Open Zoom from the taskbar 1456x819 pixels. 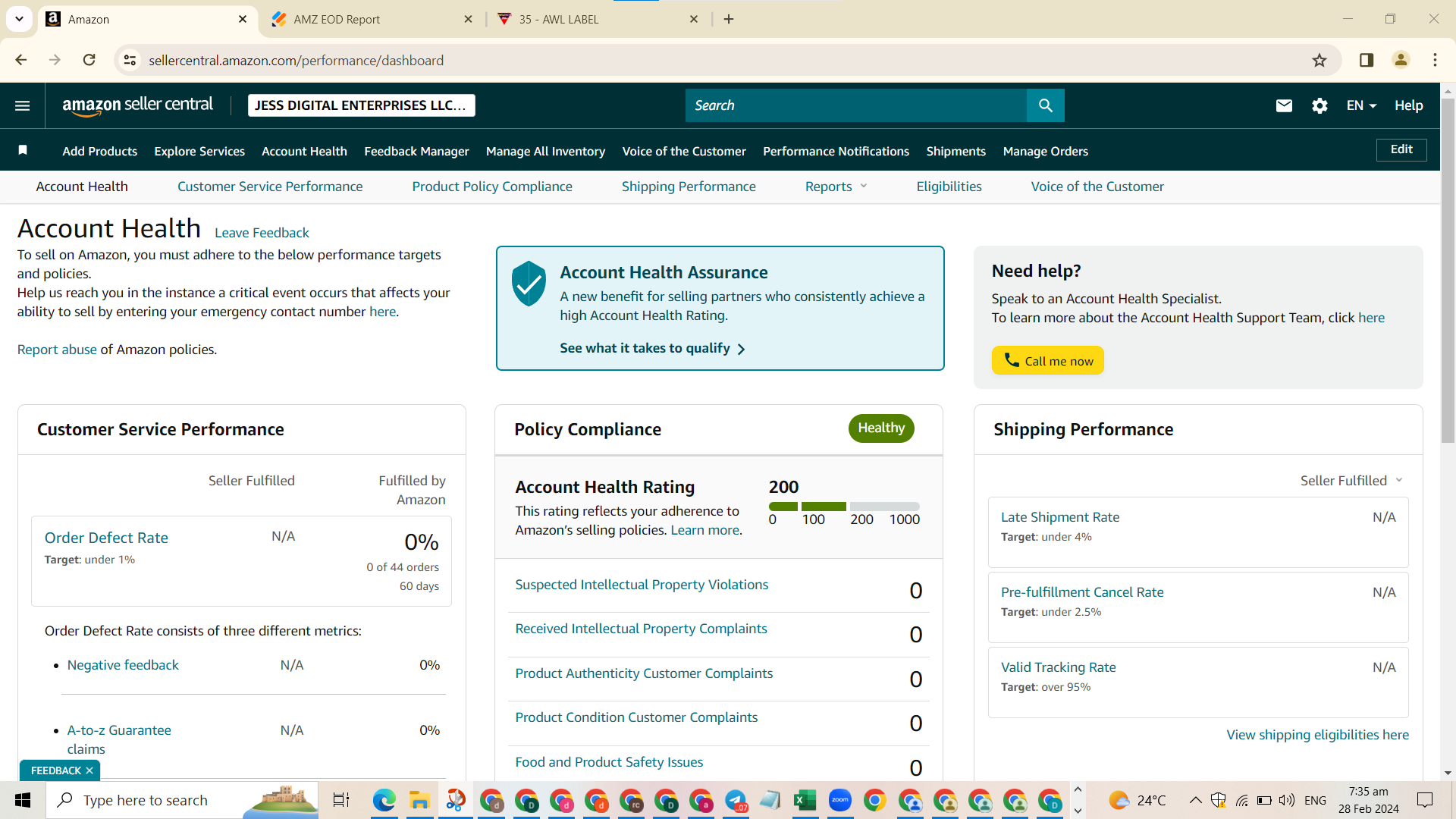840,800
